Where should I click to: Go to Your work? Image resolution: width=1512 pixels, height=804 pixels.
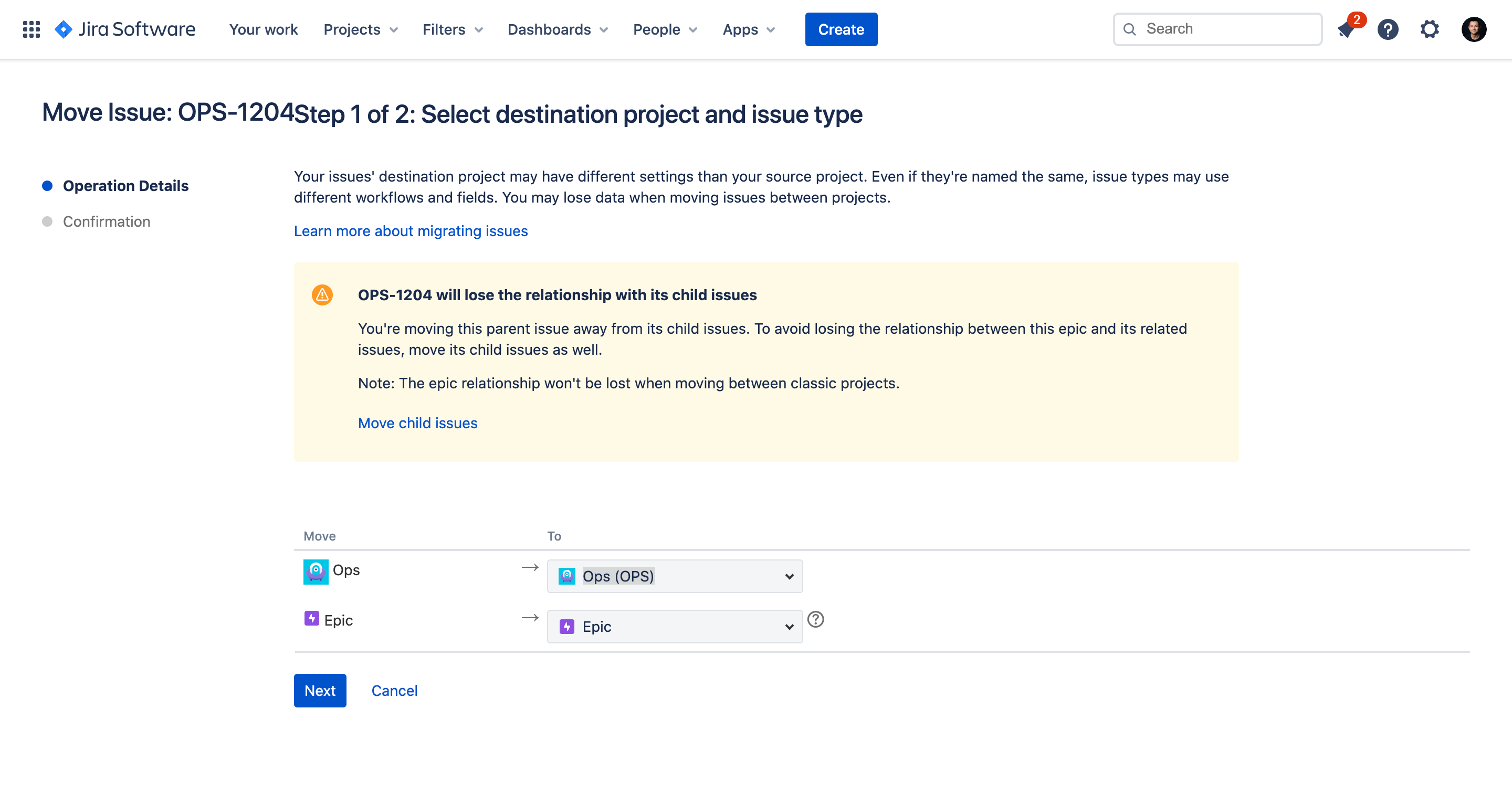(x=264, y=29)
